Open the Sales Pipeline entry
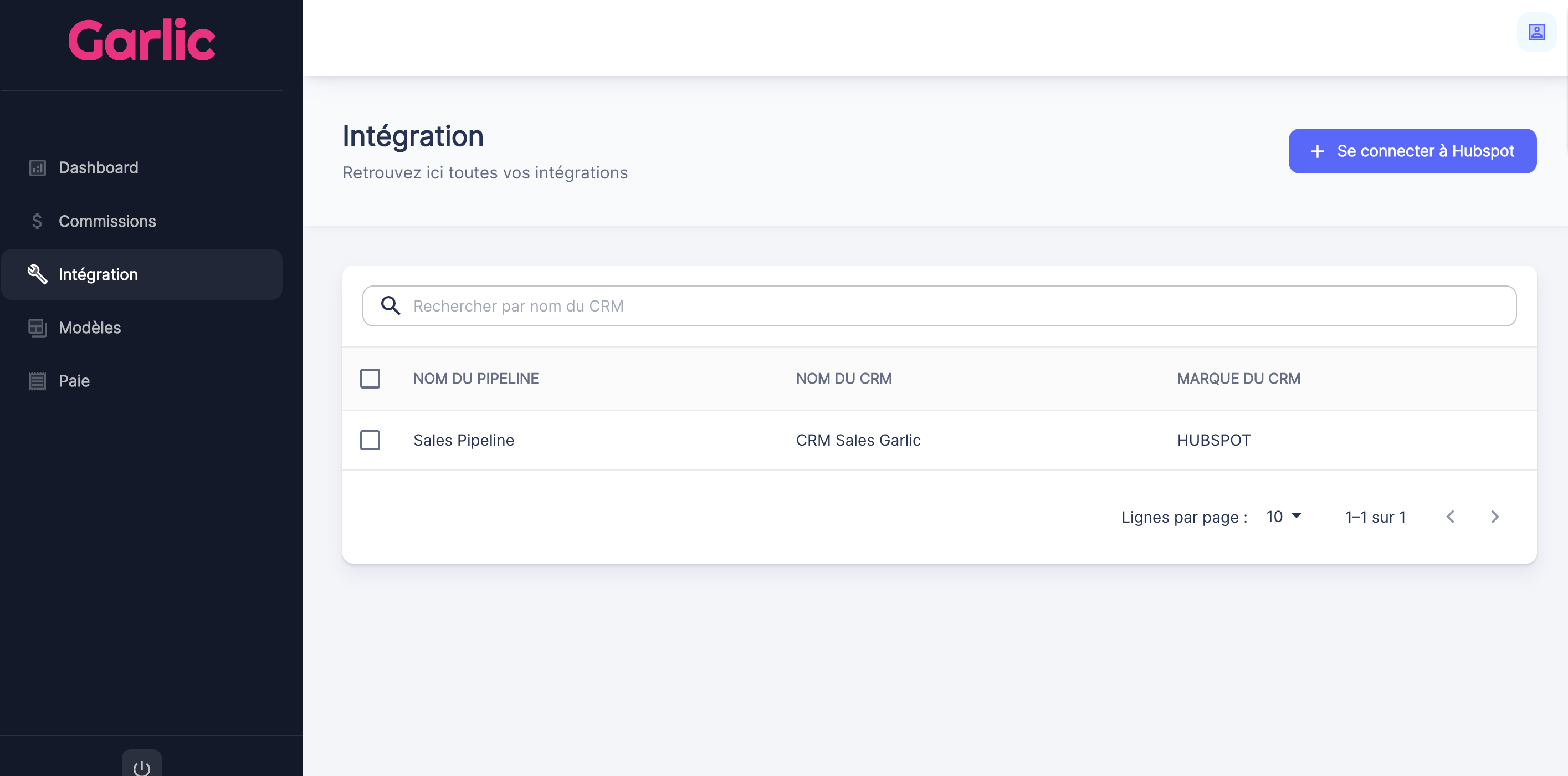 pos(463,440)
